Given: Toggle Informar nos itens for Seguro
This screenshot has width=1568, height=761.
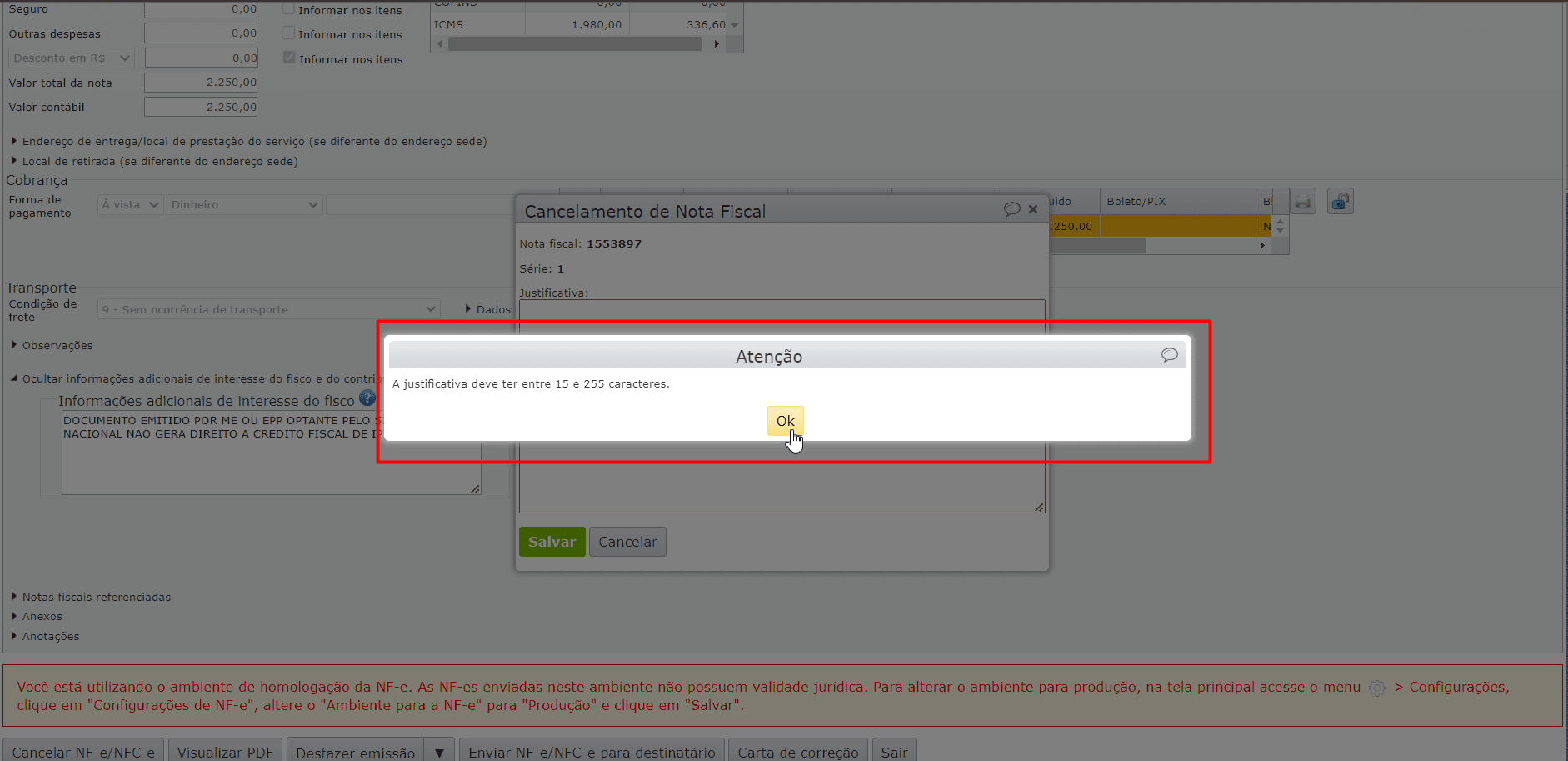Looking at the screenshot, I should point(288,9).
